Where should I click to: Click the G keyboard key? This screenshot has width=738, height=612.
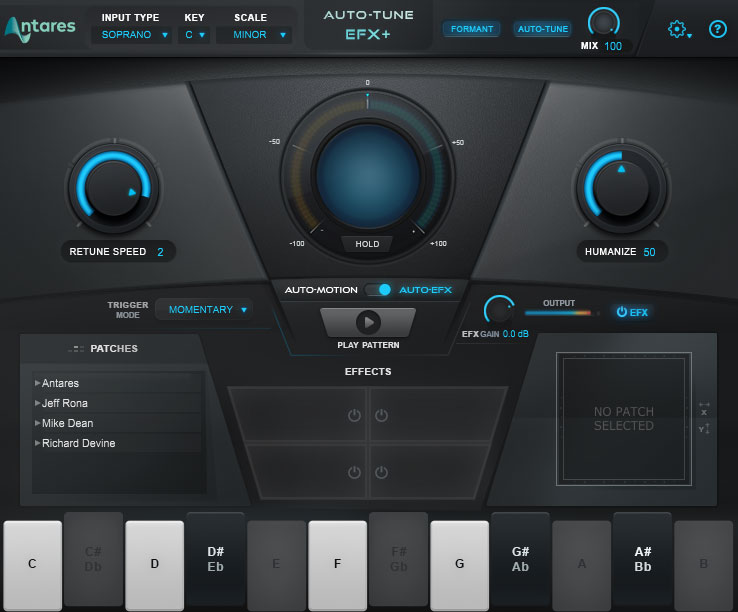point(459,564)
